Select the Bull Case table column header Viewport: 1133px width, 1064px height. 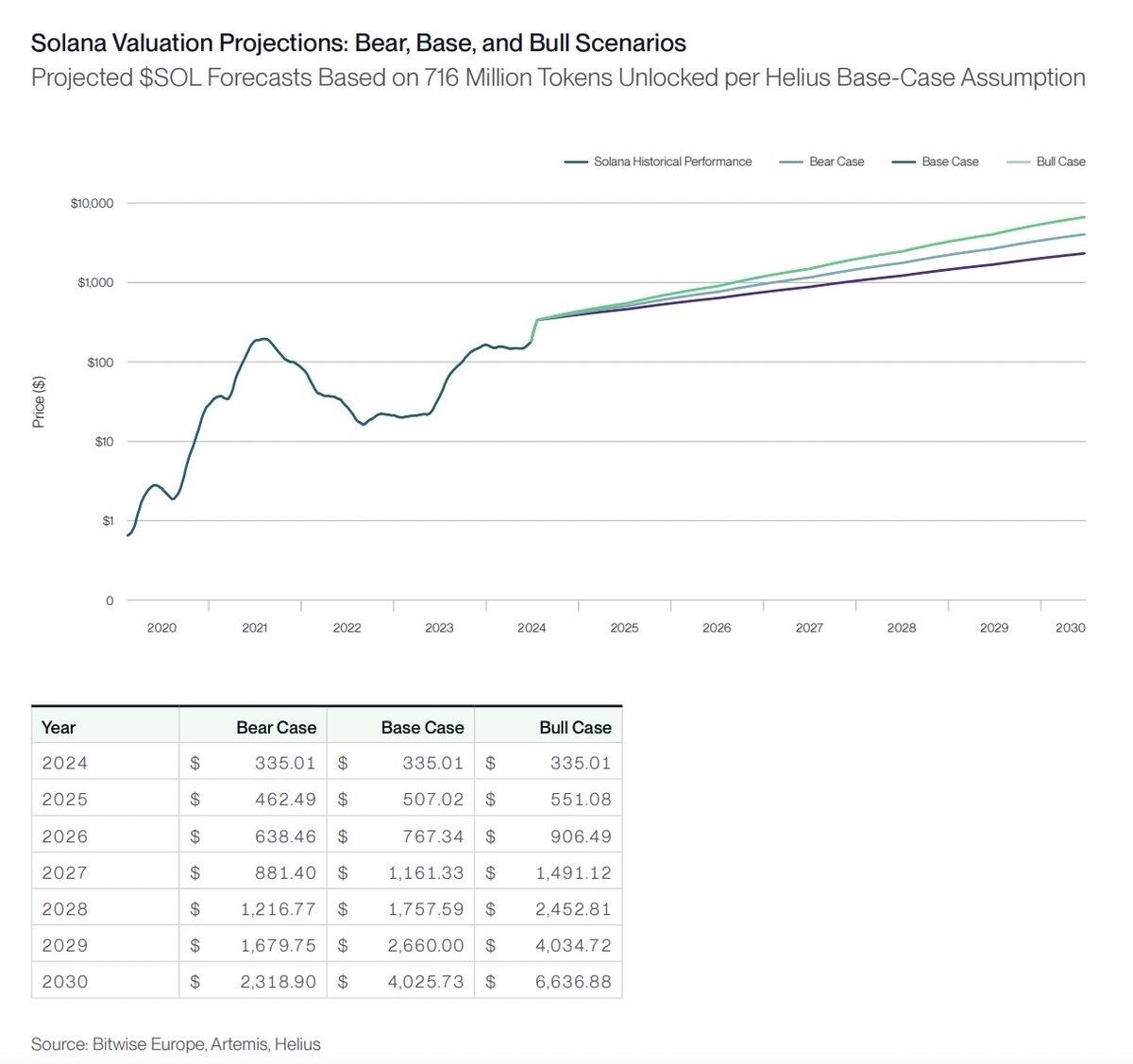(575, 727)
